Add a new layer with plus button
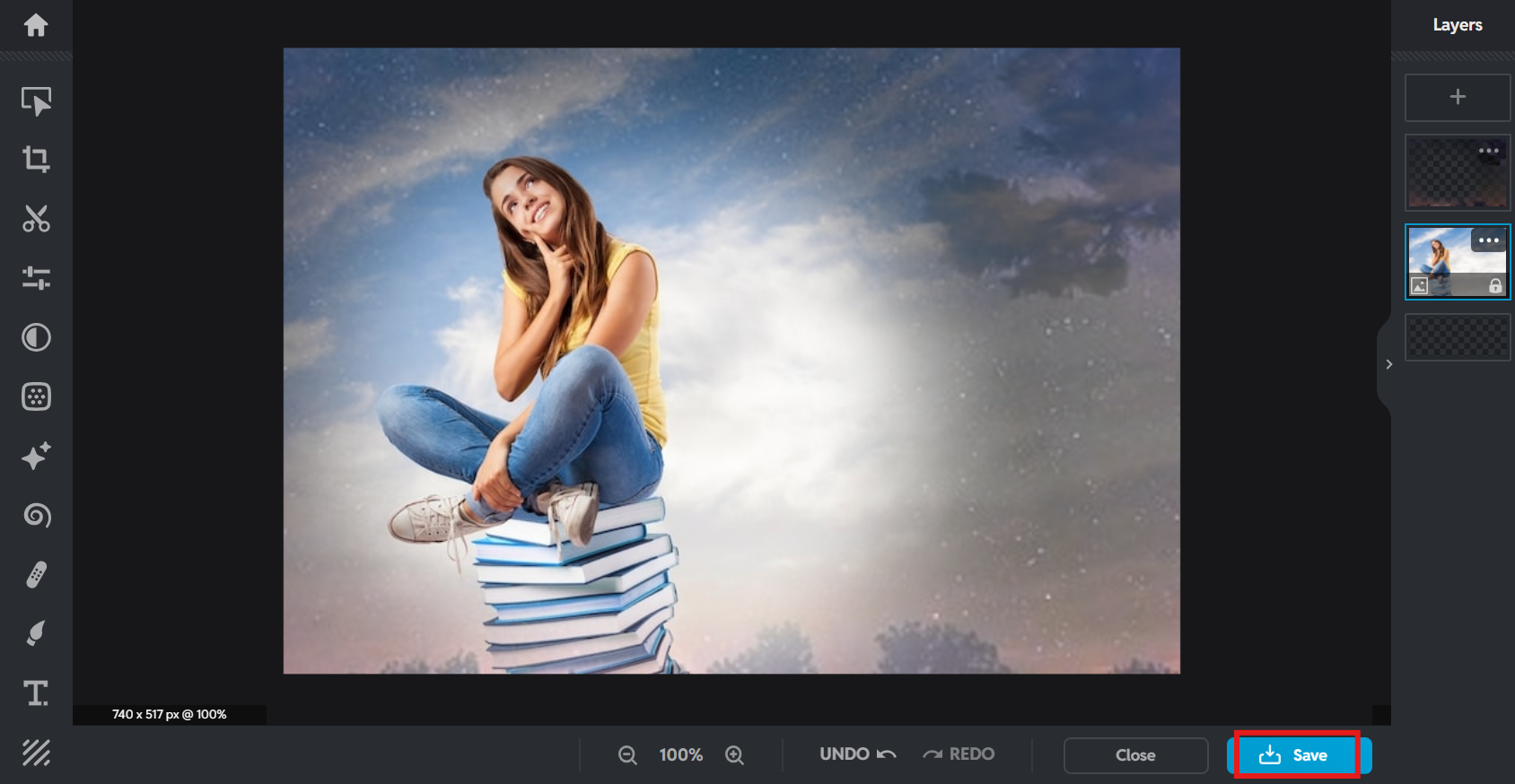This screenshot has height=784, width=1515. 1458,97
